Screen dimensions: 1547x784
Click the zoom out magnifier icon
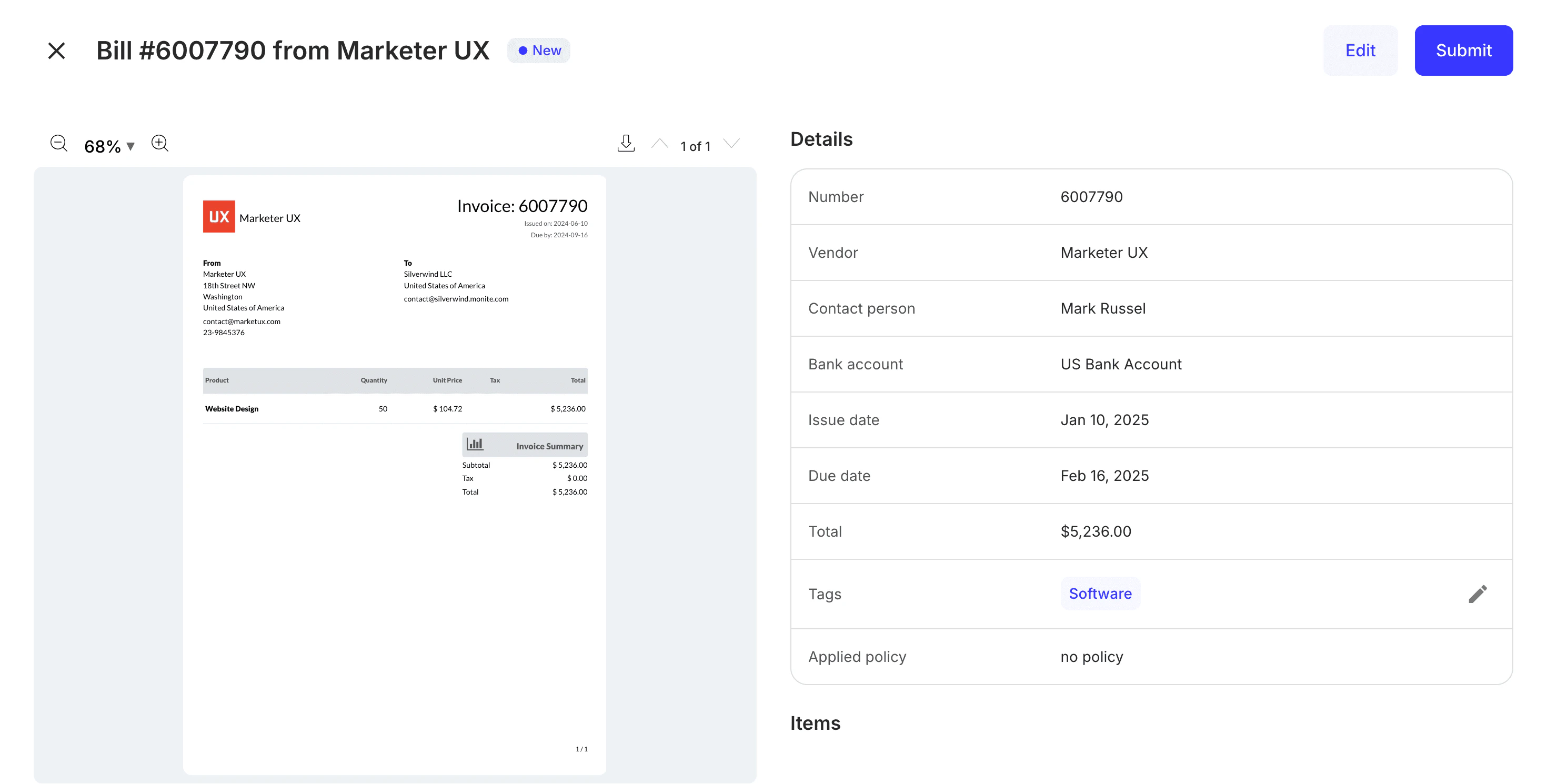[58, 144]
